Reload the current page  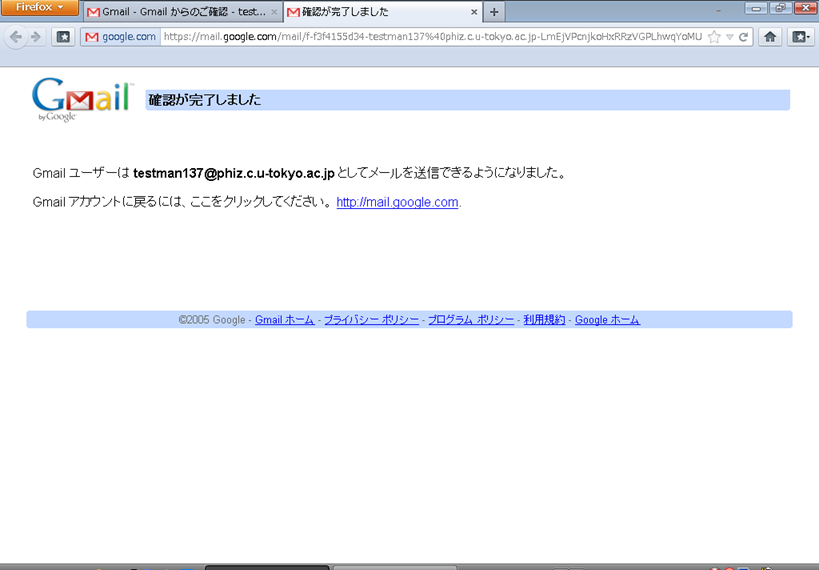(743, 37)
